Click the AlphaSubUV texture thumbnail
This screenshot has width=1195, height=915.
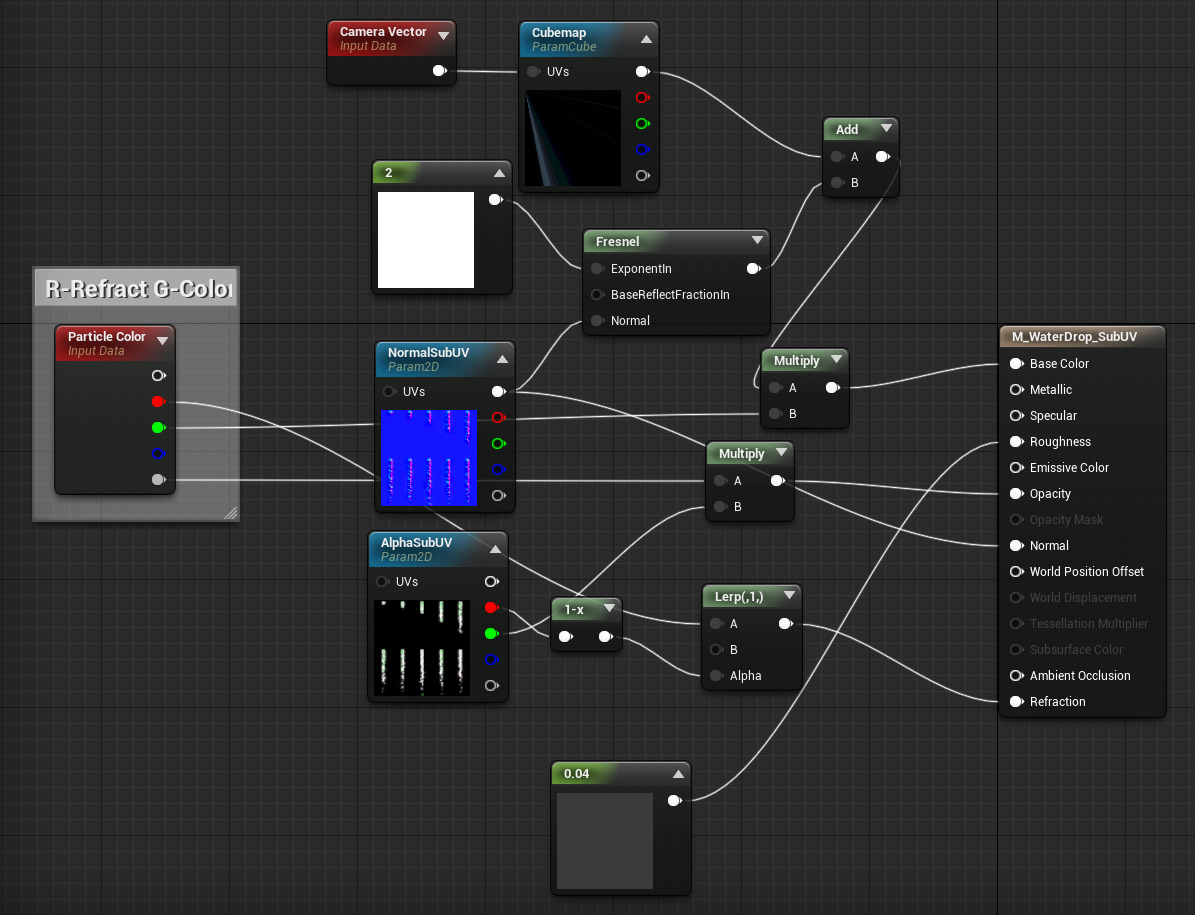(421, 648)
